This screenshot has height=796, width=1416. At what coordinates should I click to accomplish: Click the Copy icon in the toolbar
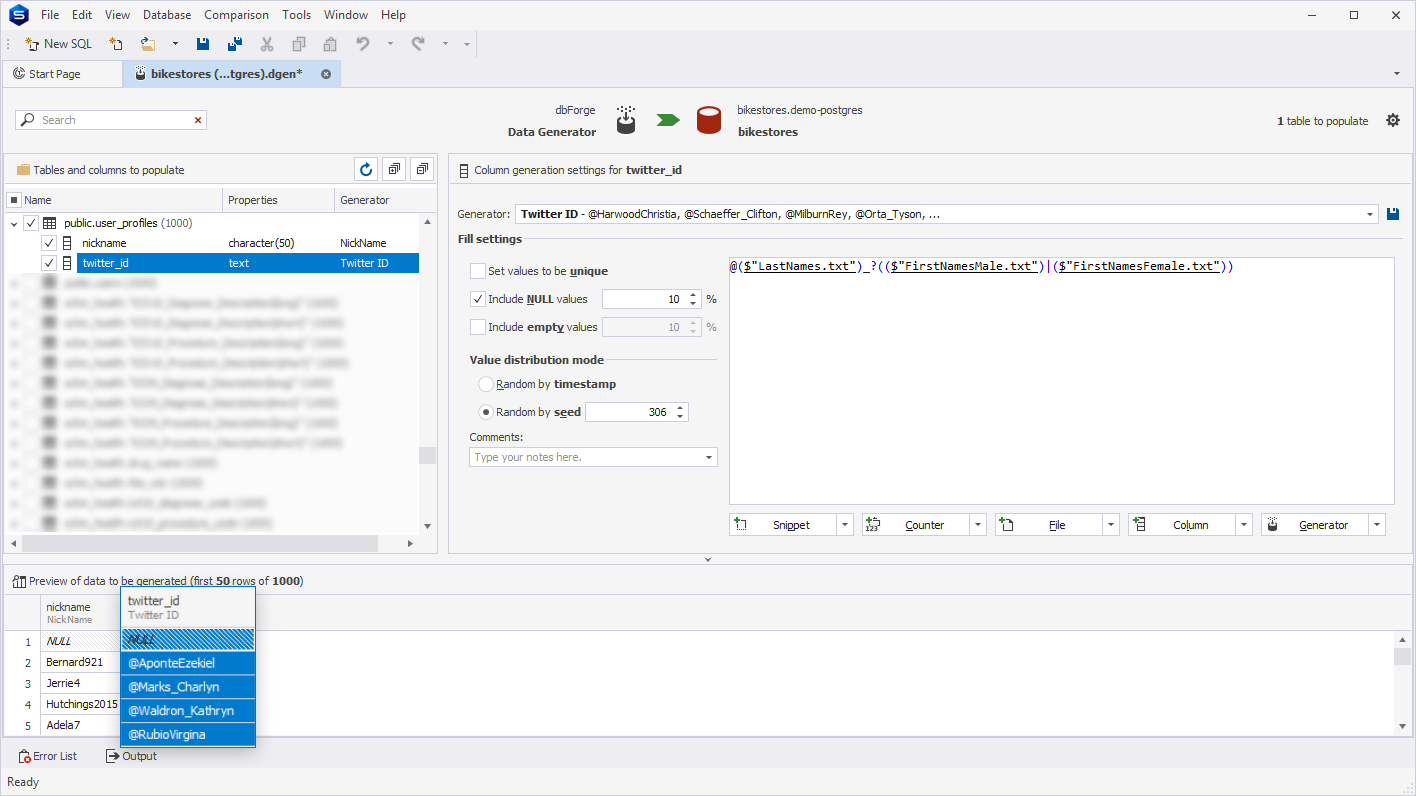click(298, 44)
